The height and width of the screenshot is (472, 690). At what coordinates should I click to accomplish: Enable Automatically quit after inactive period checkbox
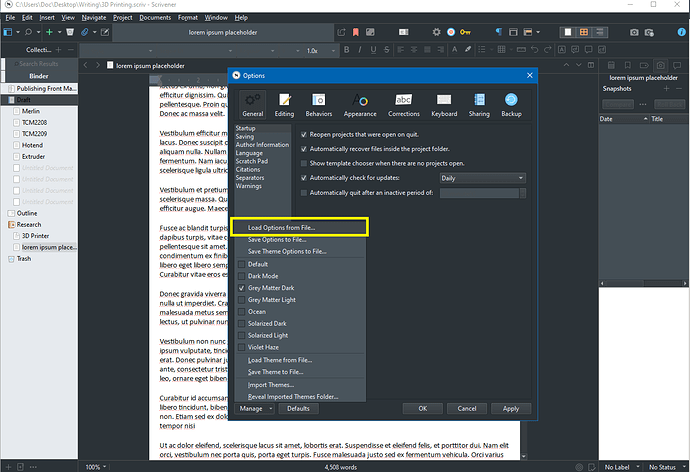tap(304, 192)
